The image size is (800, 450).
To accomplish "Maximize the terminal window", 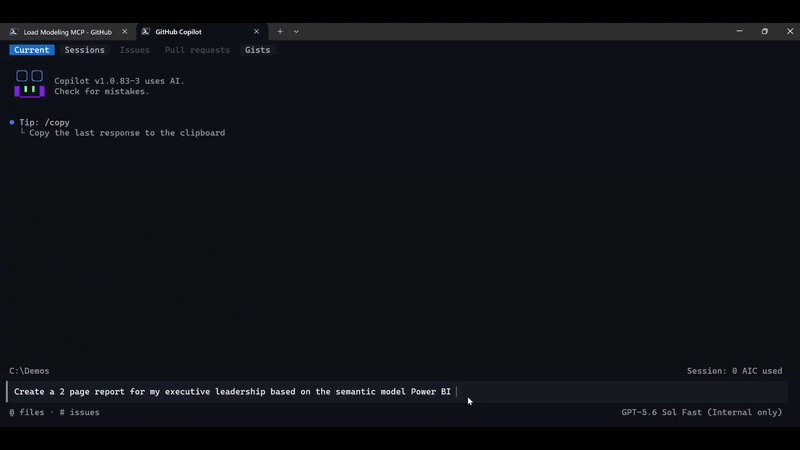I will pyautogui.click(x=764, y=31).
